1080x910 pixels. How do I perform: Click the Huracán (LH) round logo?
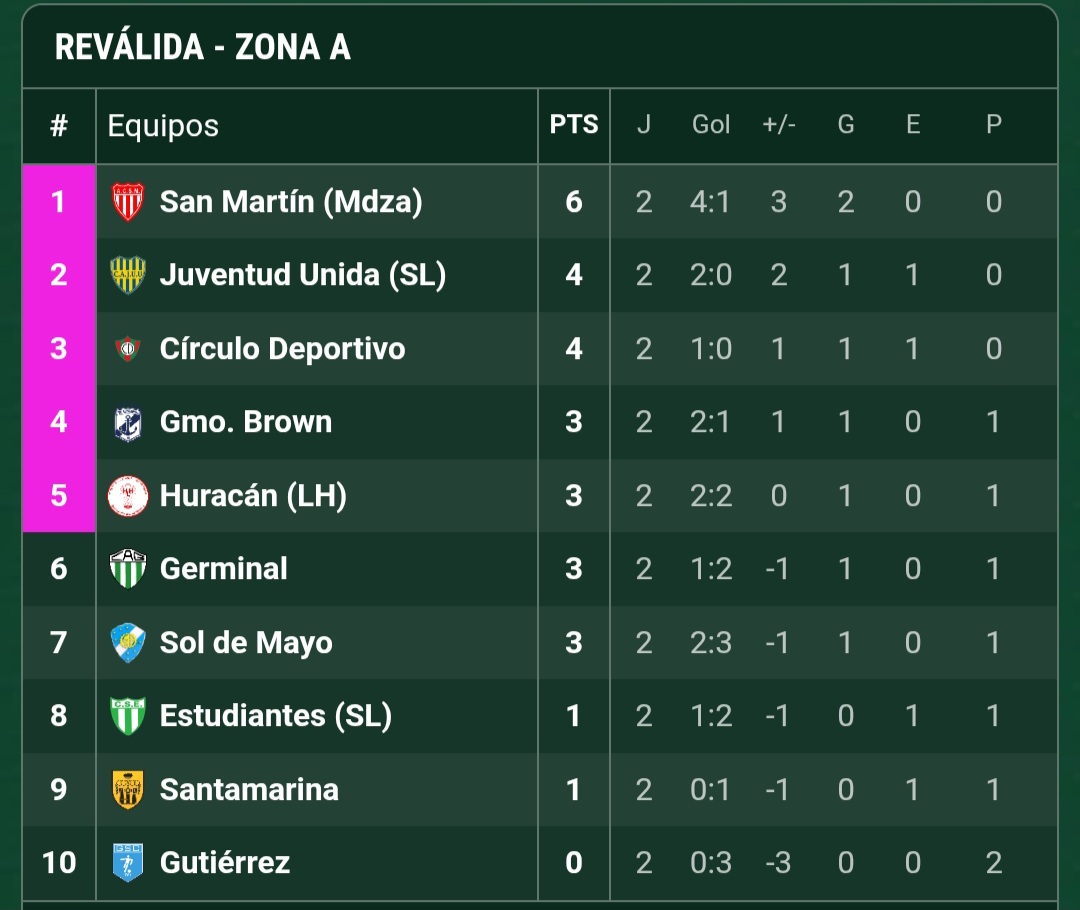tap(127, 496)
